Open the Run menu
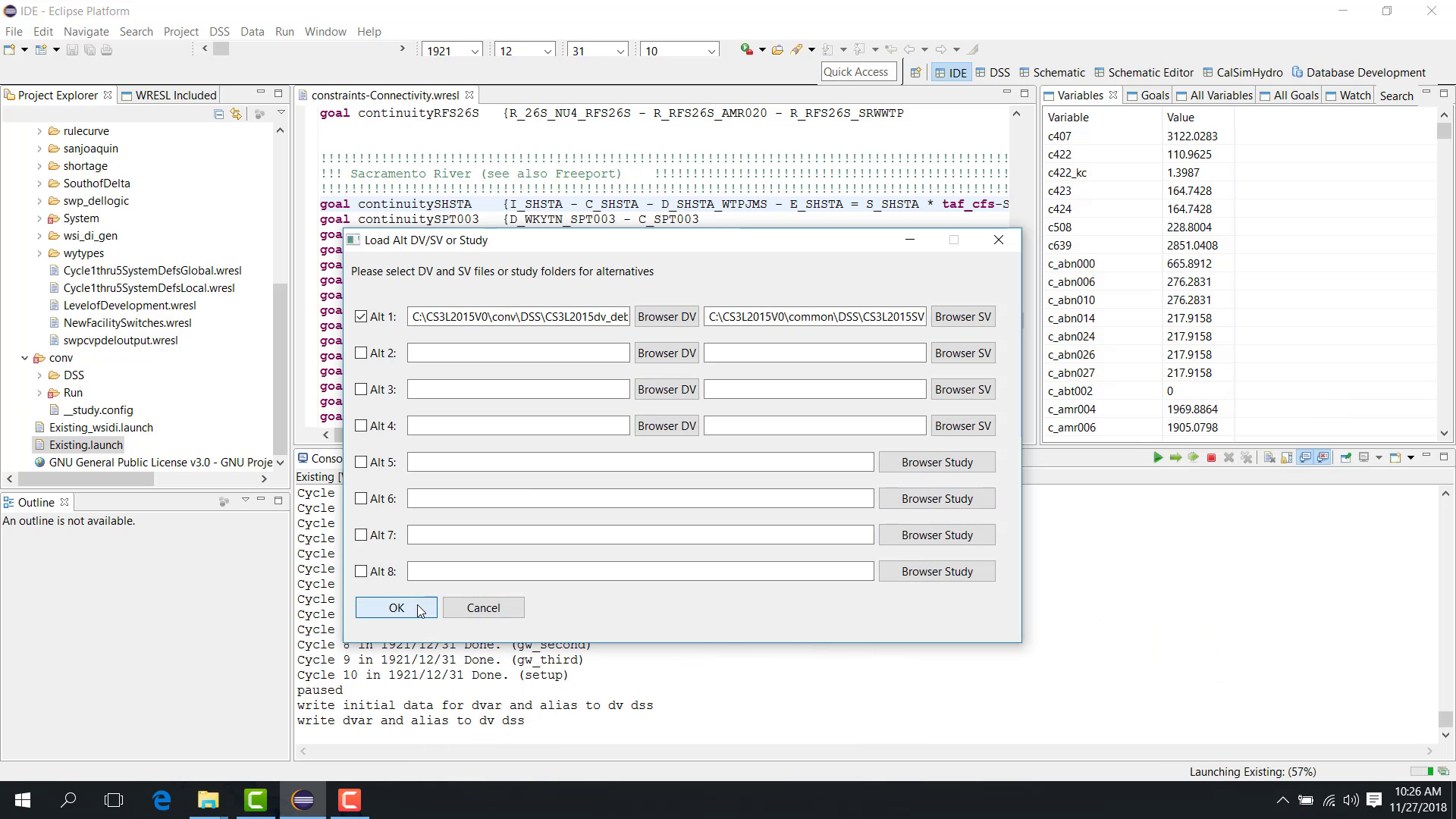1456x819 pixels. click(284, 31)
